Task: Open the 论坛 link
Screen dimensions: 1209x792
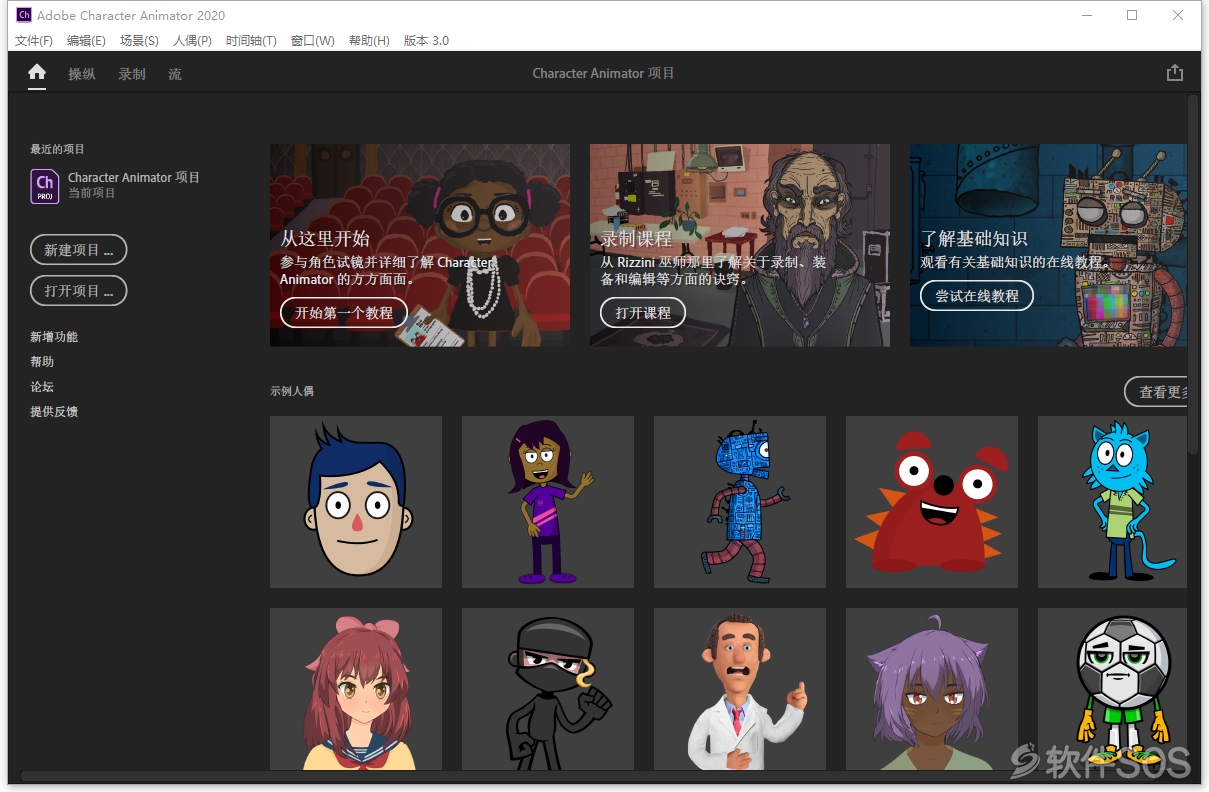Action: [x=42, y=387]
